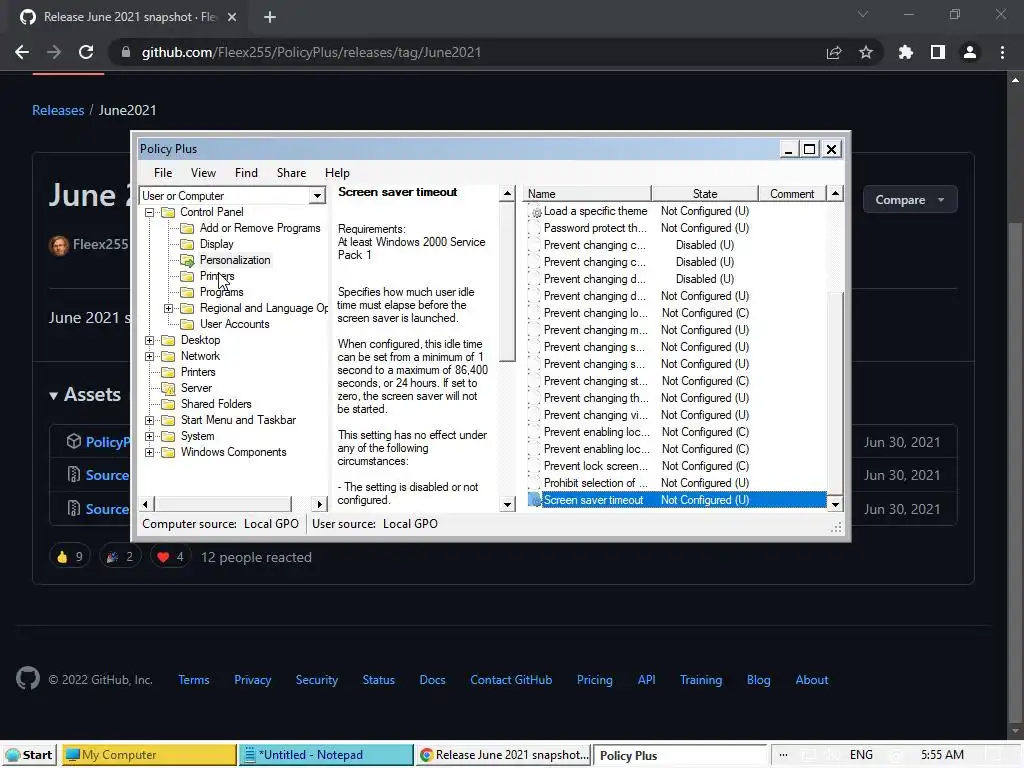Expand Regional and Language Options node
1024x768 pixels.
tap(168, 308)
